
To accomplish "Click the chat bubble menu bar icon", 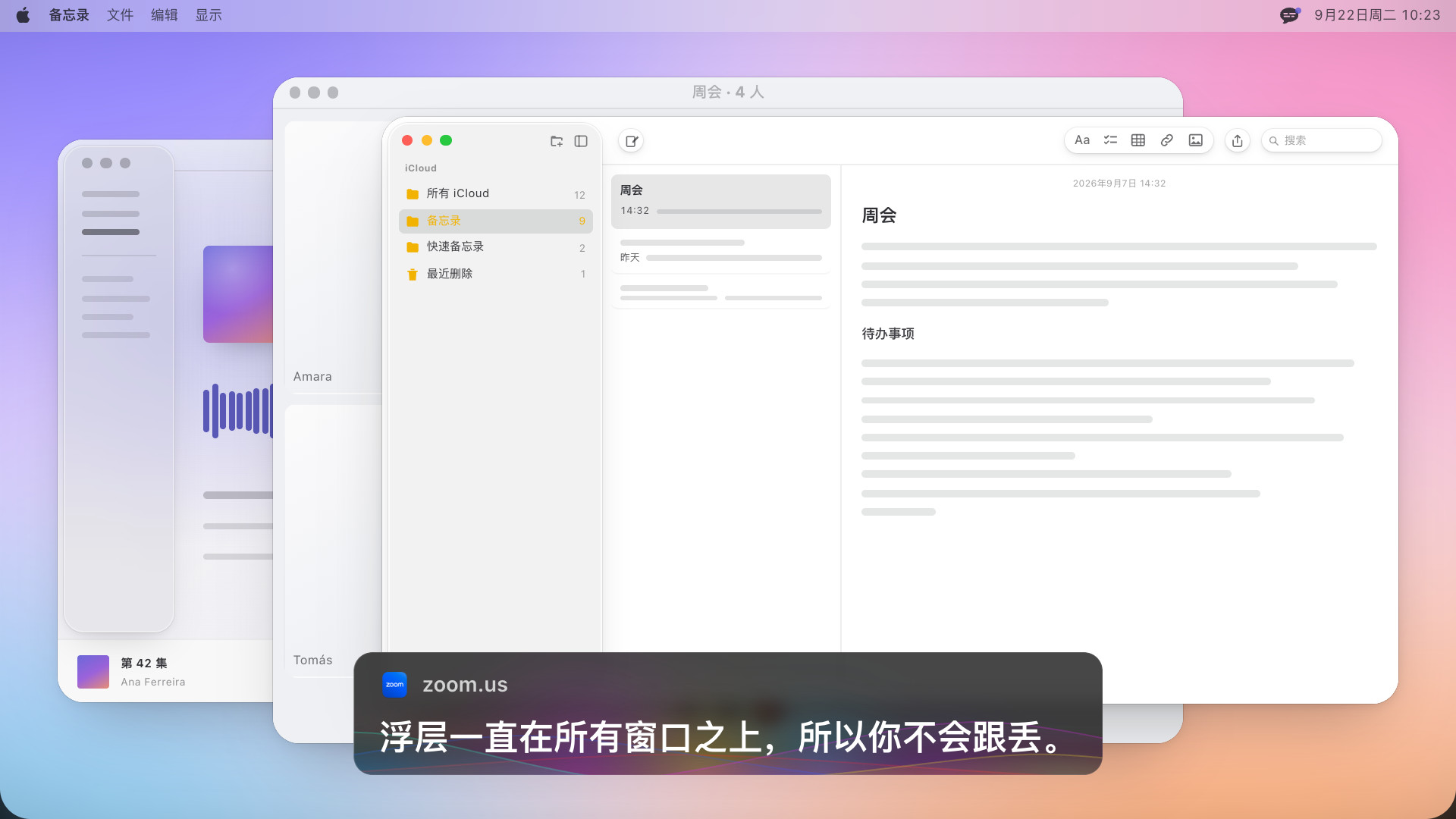I will pos(1290,15).
